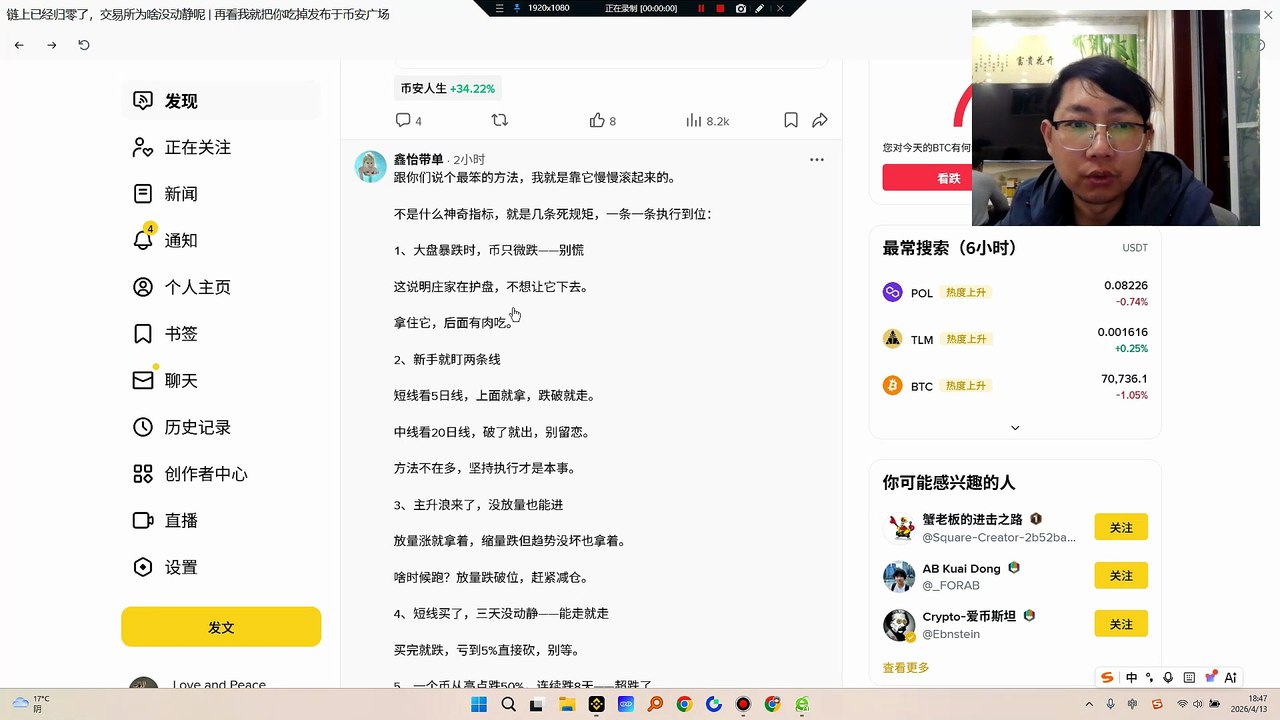Click the Sogou IME microphone voice input
Image resolution: width=1280 pixels, height=720 pixels.
[x=1169, y=677]
